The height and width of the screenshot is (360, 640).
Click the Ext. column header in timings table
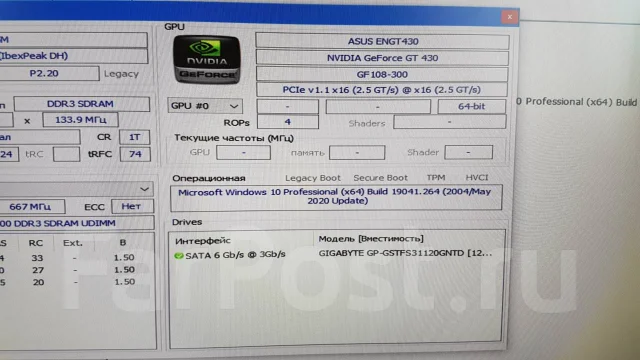point(73,243)
